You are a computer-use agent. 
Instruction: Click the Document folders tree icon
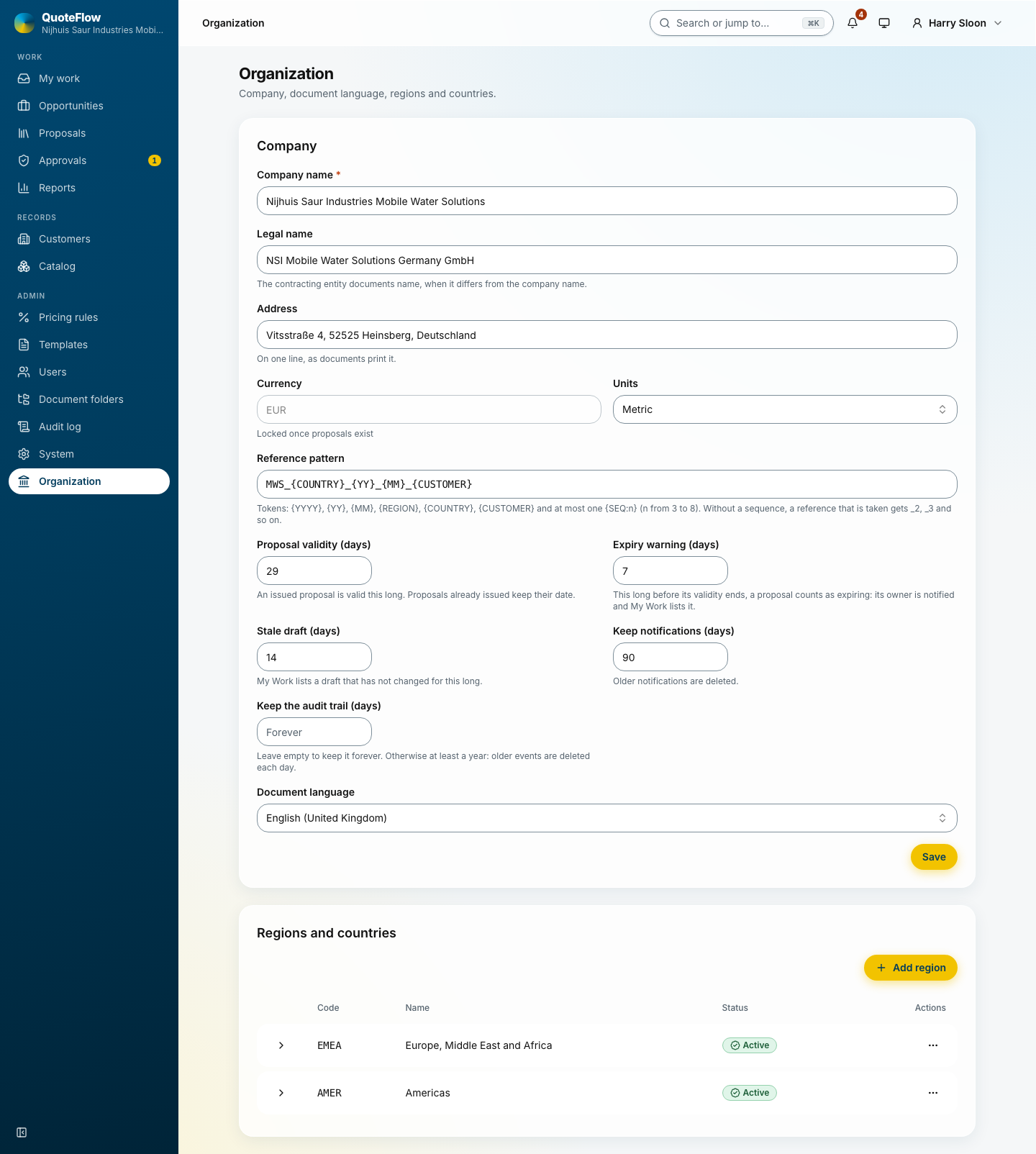point(24,399)
